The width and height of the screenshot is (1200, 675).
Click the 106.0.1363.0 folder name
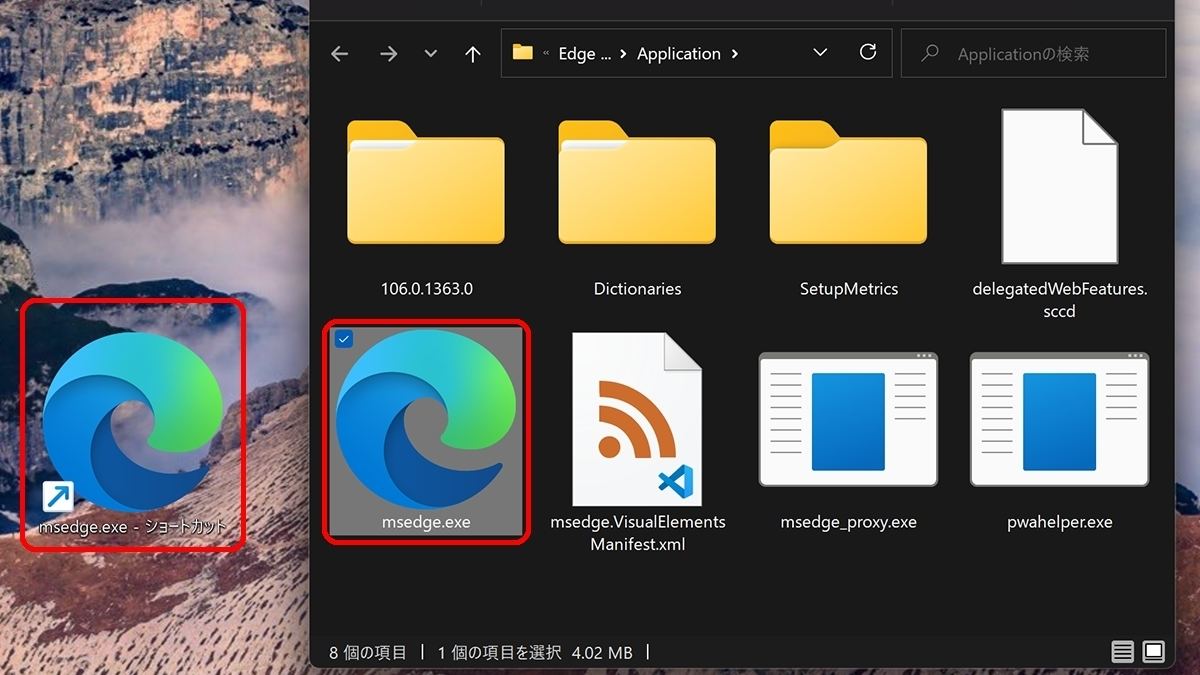(426, 289)
